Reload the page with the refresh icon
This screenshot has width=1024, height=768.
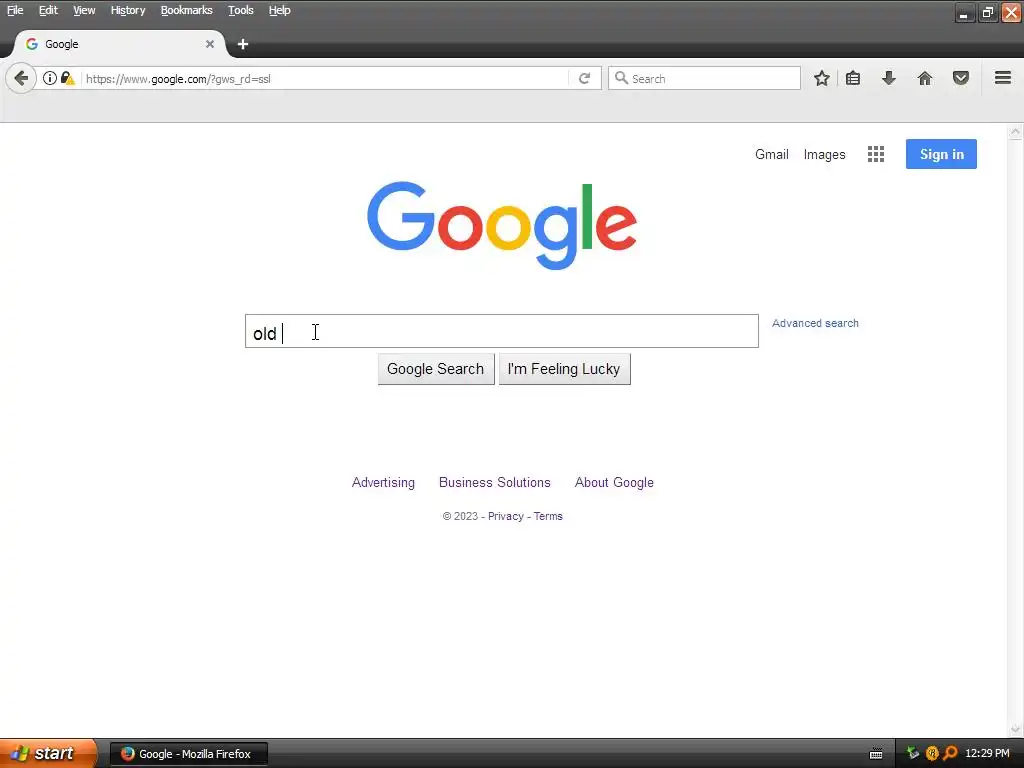[x=584, y=78]
